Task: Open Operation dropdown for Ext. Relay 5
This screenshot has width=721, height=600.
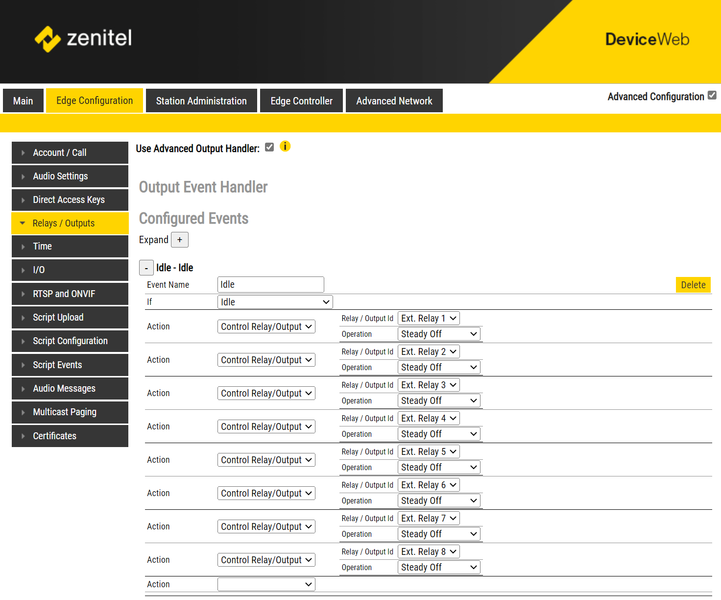Action: pyautogui.click(x=439, y=468)
